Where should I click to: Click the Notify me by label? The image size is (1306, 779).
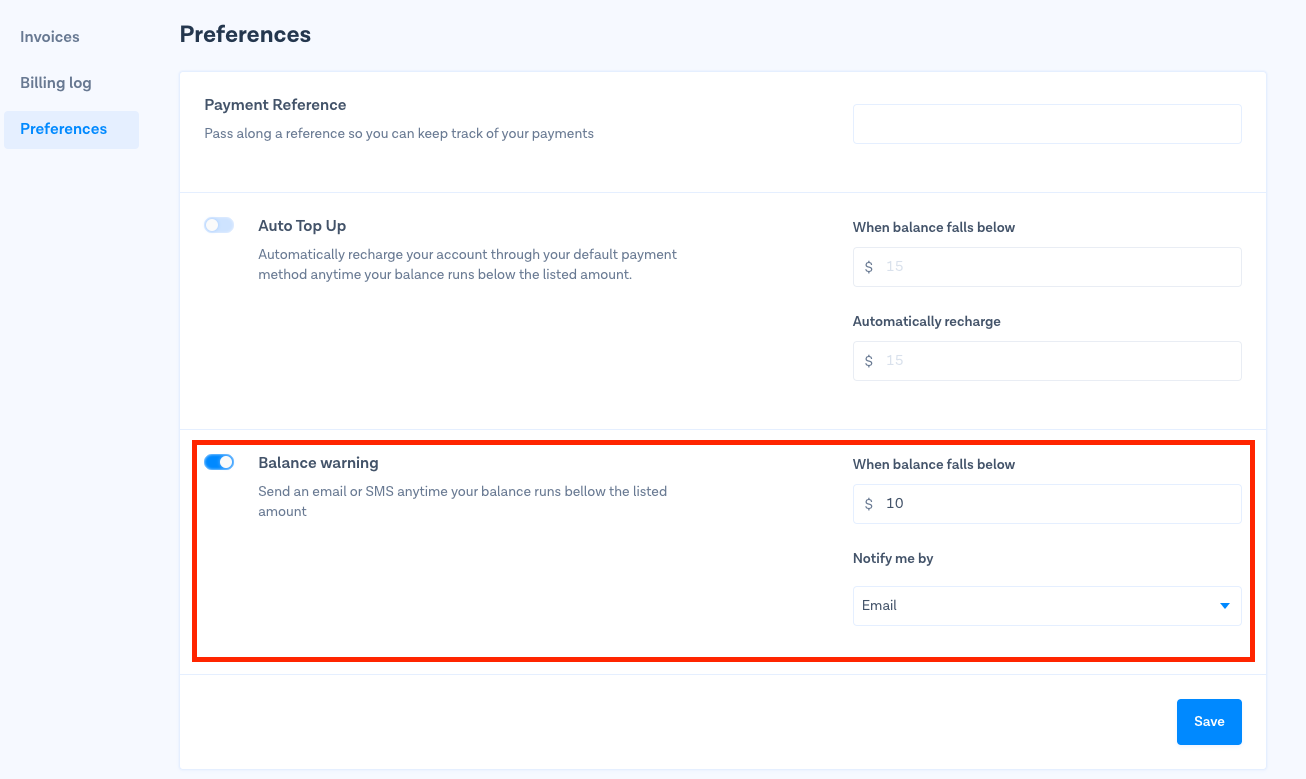(x=893, y=558)
